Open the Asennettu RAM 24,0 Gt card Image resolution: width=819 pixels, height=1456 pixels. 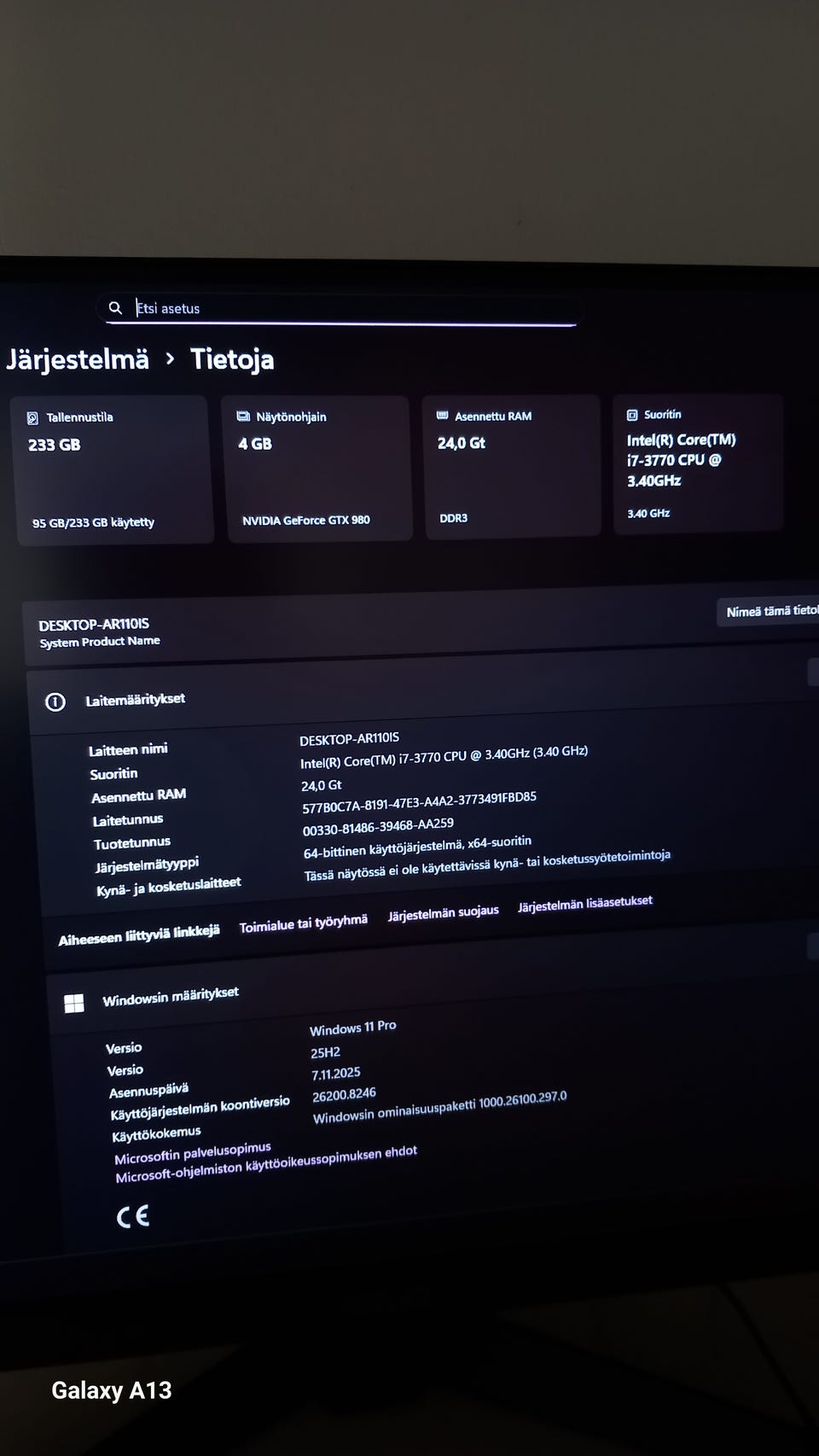pos(514,466)
